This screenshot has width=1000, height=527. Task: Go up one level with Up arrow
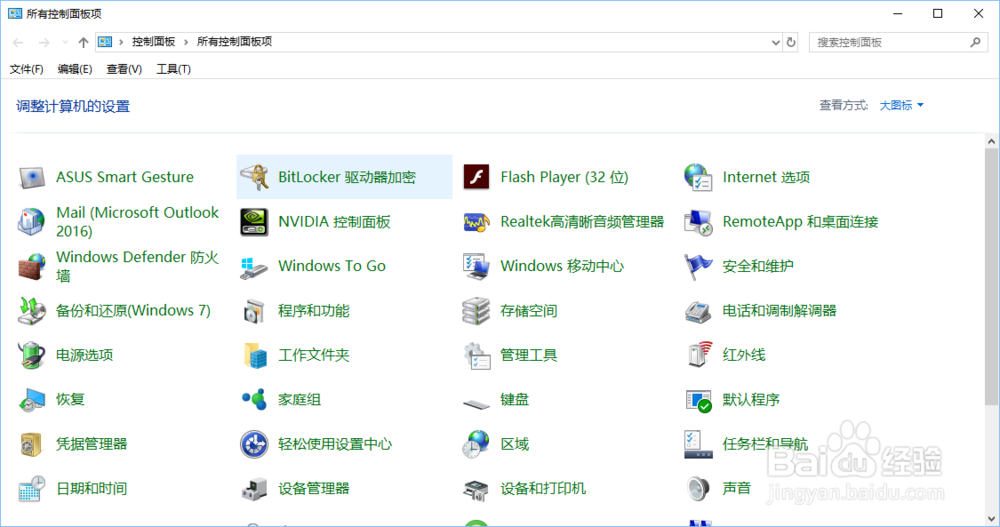[84, 42]
